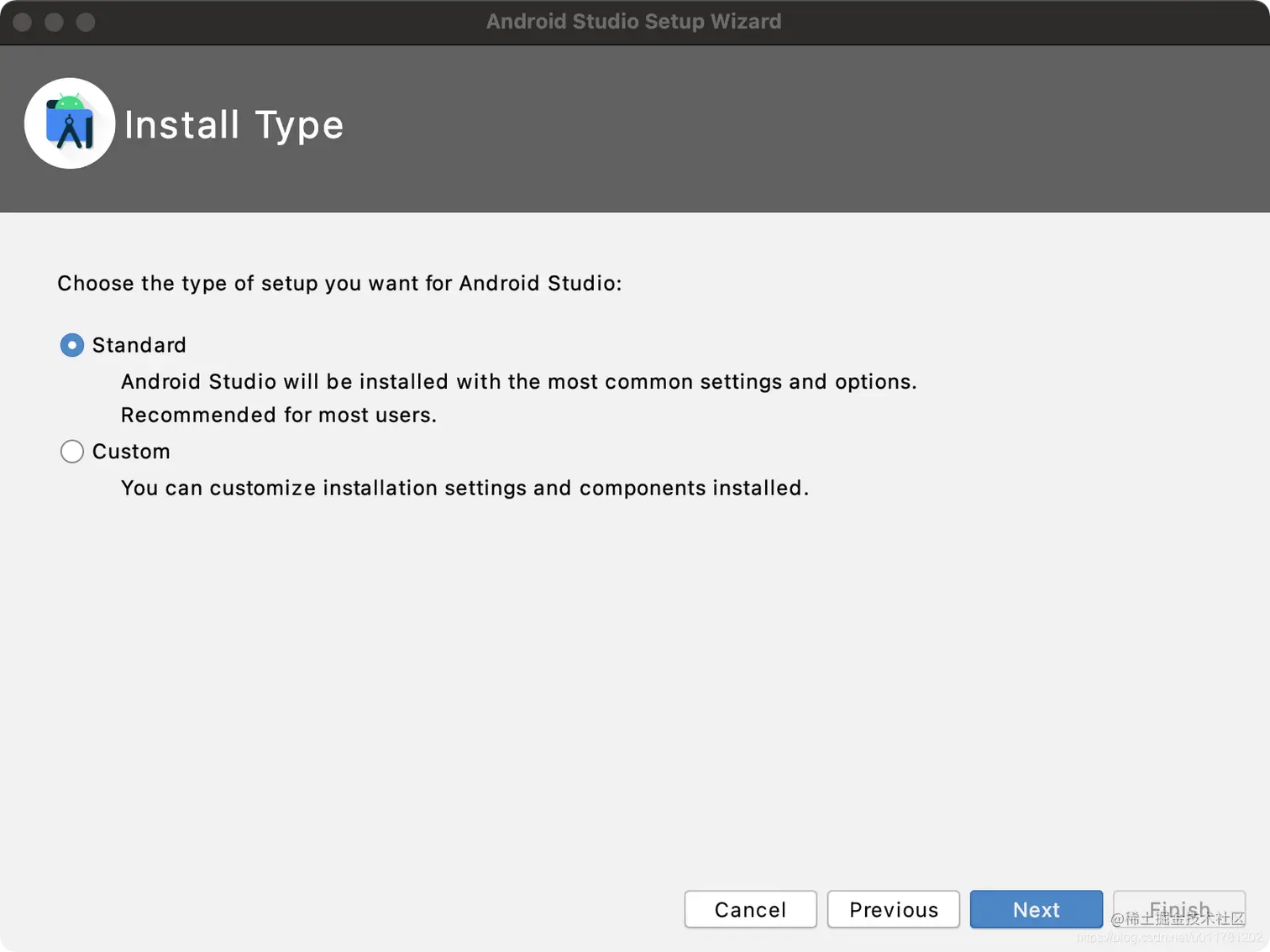Image resolution: width=1270 pixels, height=952 pixels.
Task: Click the blog.csdn.net URL watermark
Action: tap(1169, 939)
